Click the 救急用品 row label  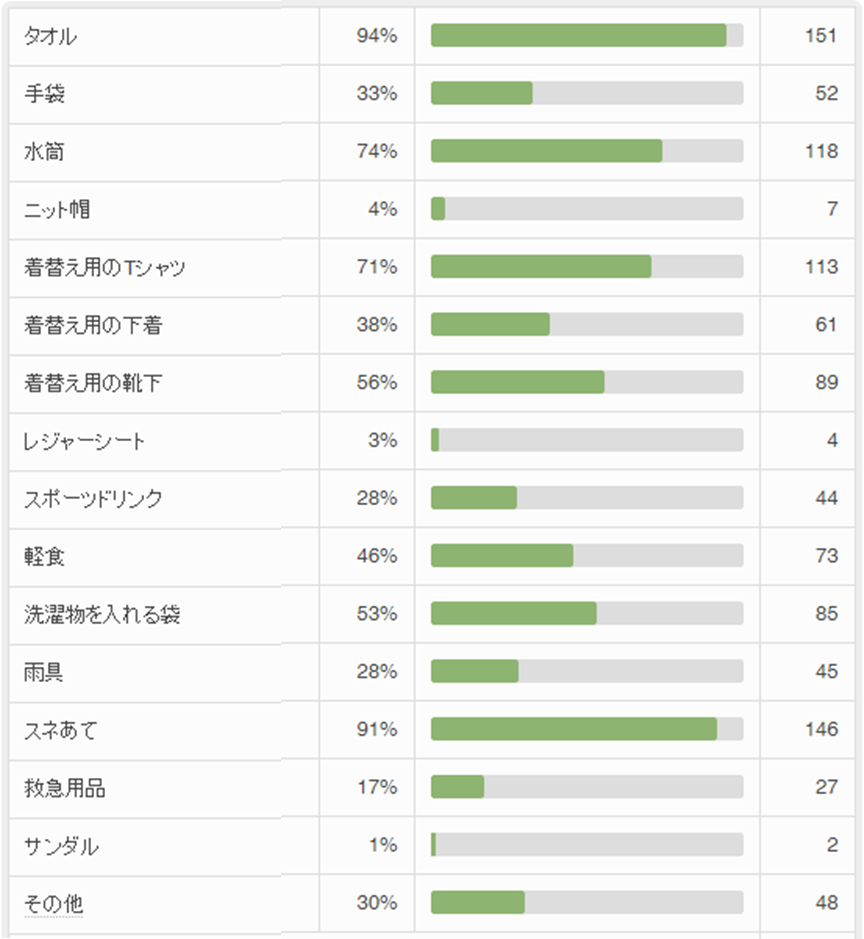coord(65,788)
